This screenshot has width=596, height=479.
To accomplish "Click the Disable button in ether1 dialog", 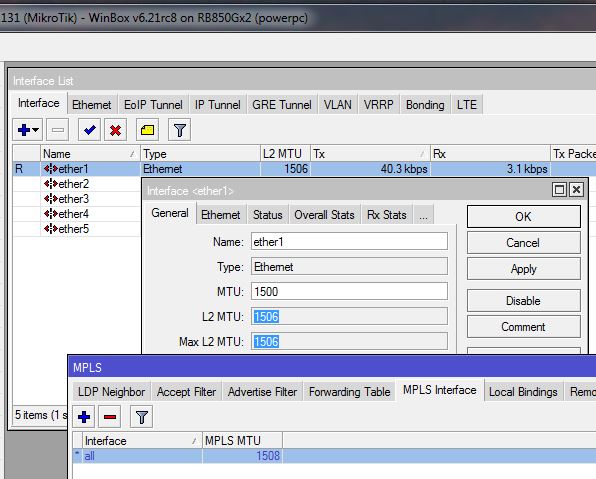I will click(x=523, y=301).
